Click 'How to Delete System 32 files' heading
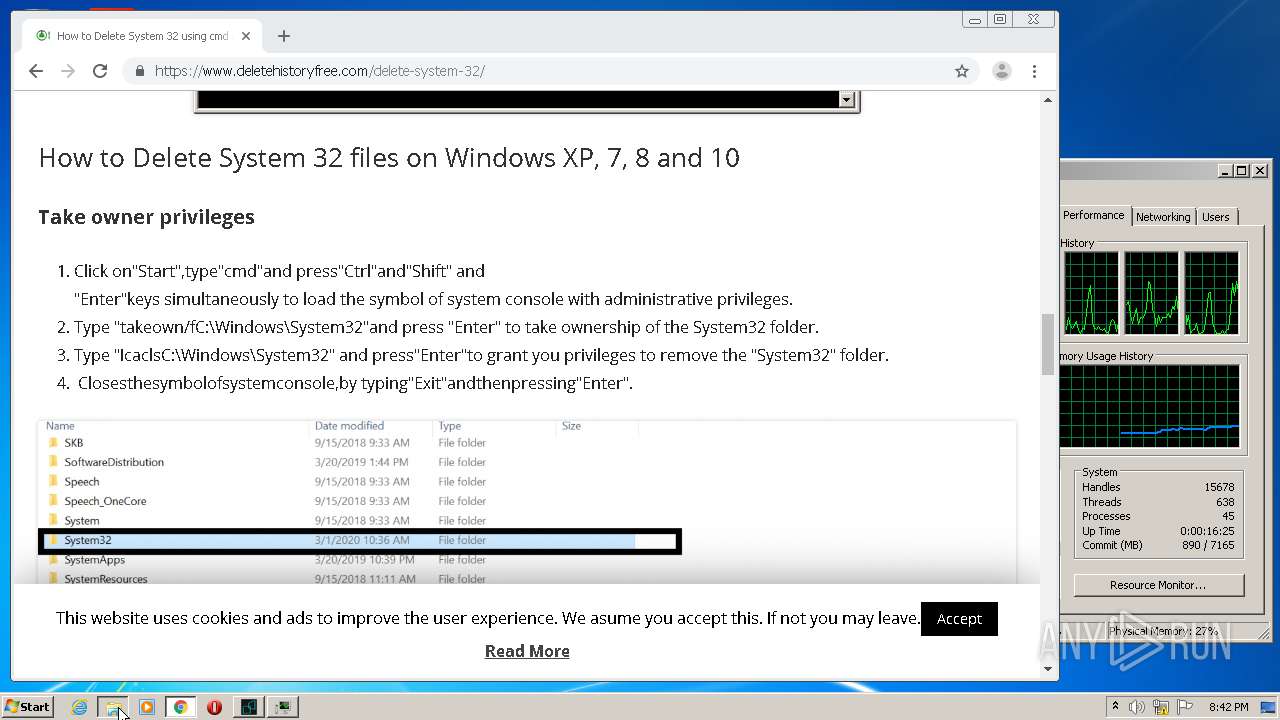Viewport: 1280px width, 720px height. click(x=389, y=157)
